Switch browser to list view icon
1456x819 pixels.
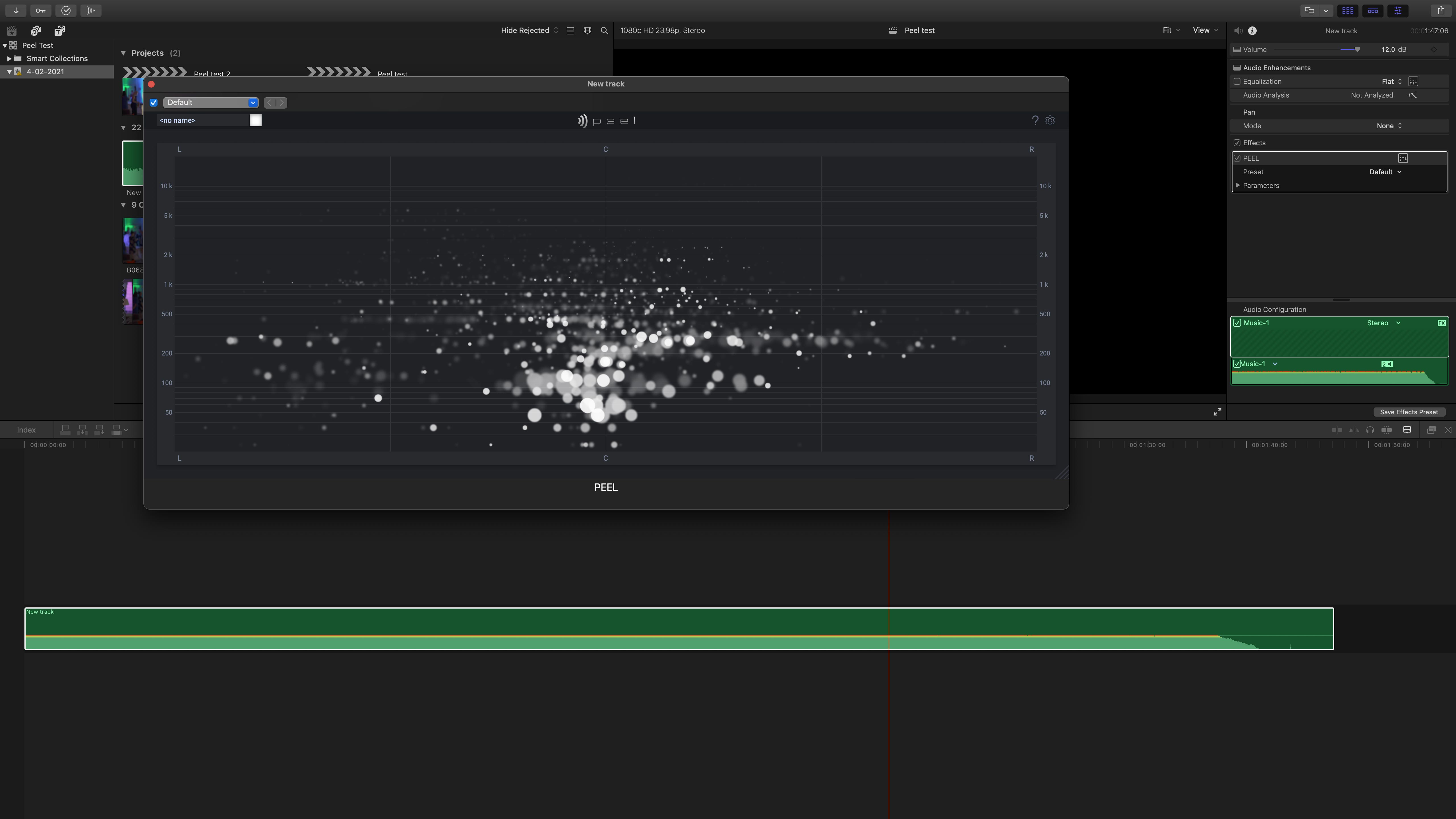[x=570, y=30]
